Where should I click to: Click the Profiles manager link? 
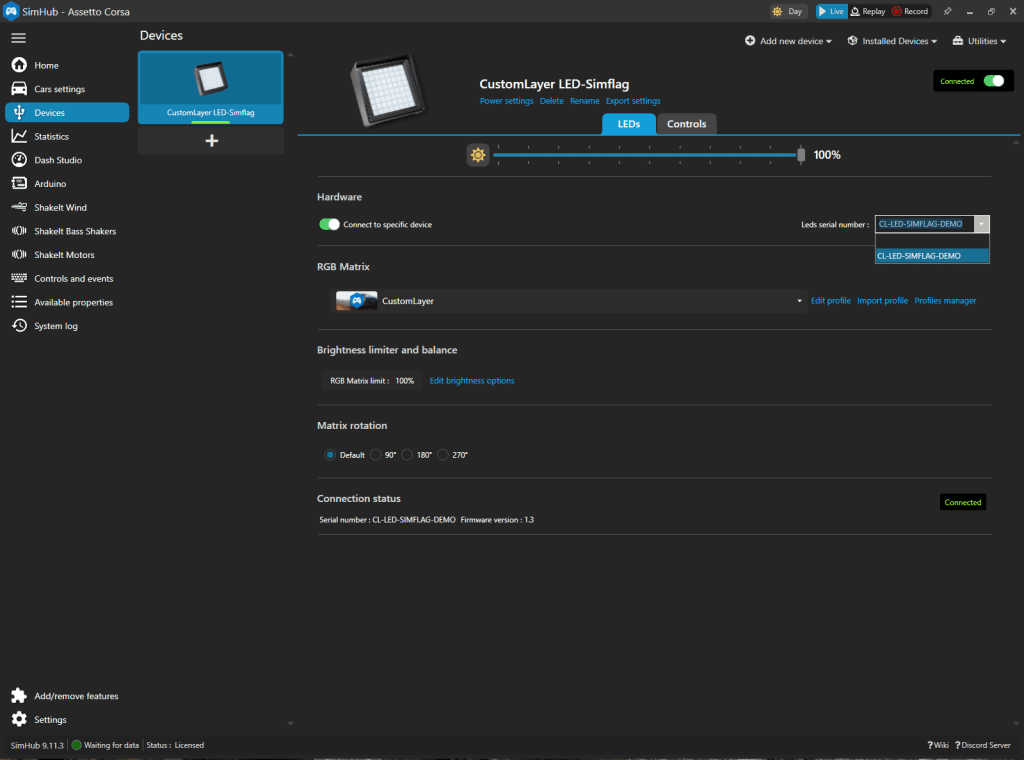click(945, 301)
